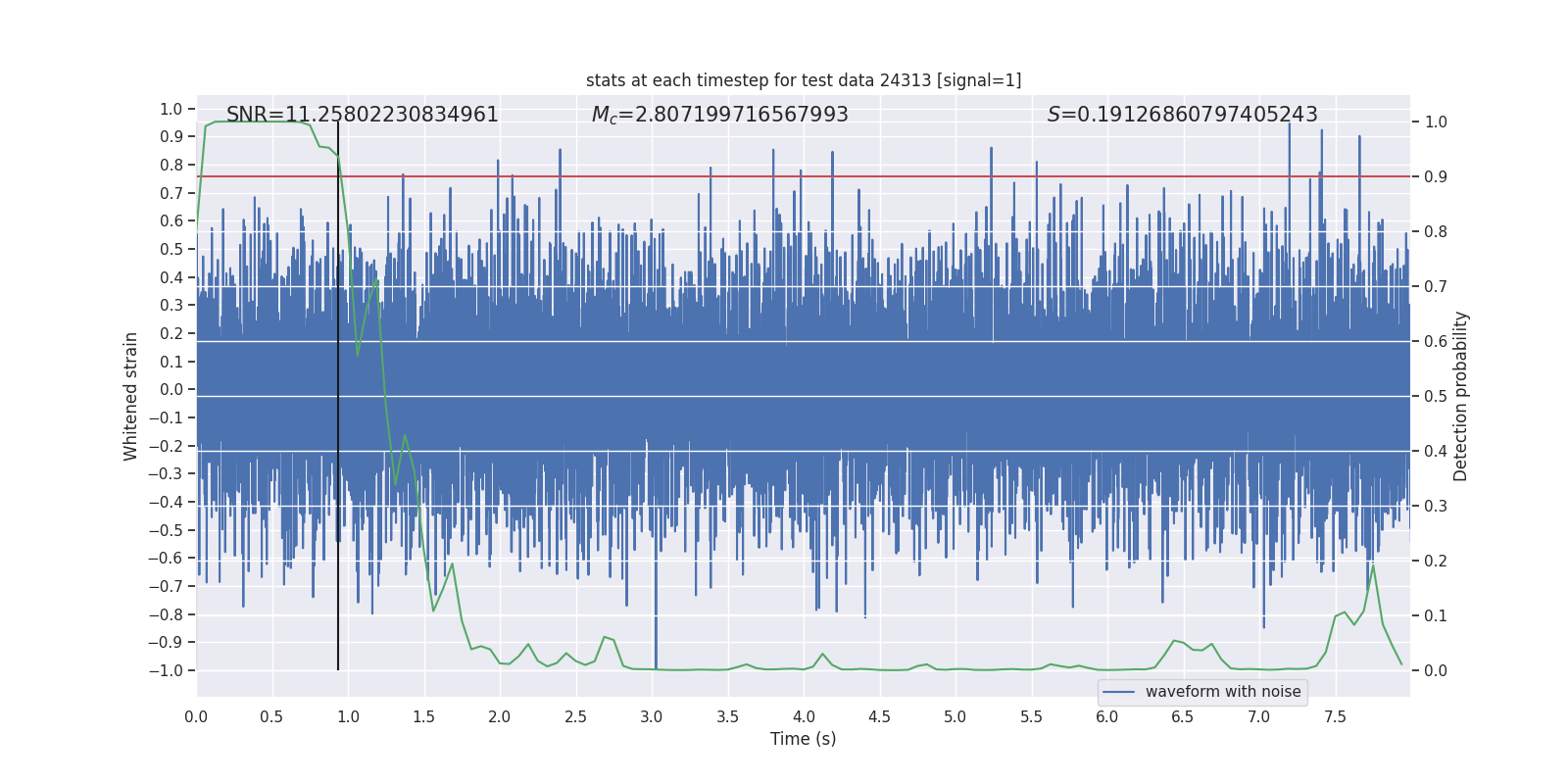
Task: Select the 2.5 tick on the Time axis
Action: (x=576, y=716)
